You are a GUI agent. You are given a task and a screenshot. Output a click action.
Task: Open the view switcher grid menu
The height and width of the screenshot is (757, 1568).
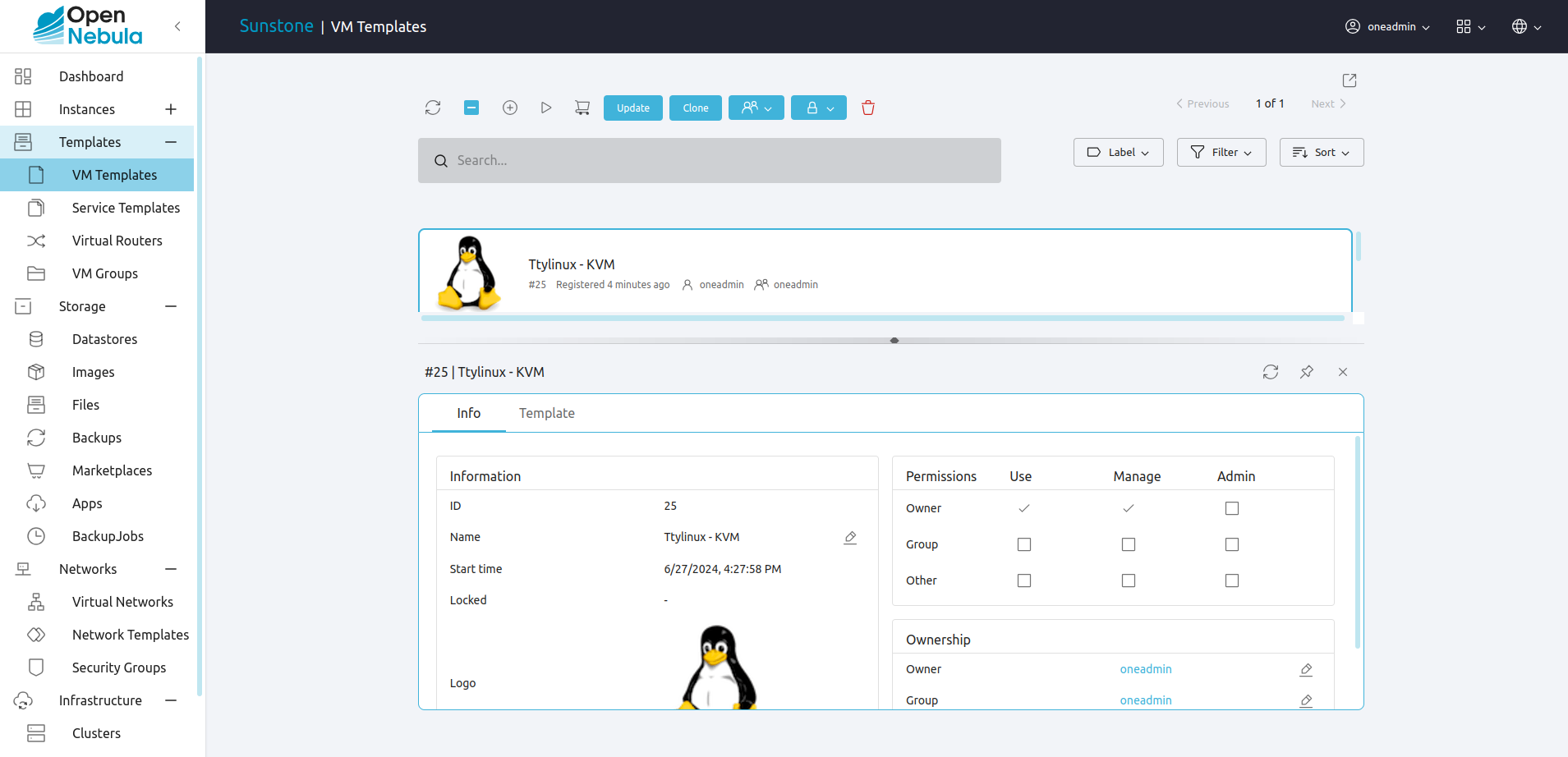1470,26
